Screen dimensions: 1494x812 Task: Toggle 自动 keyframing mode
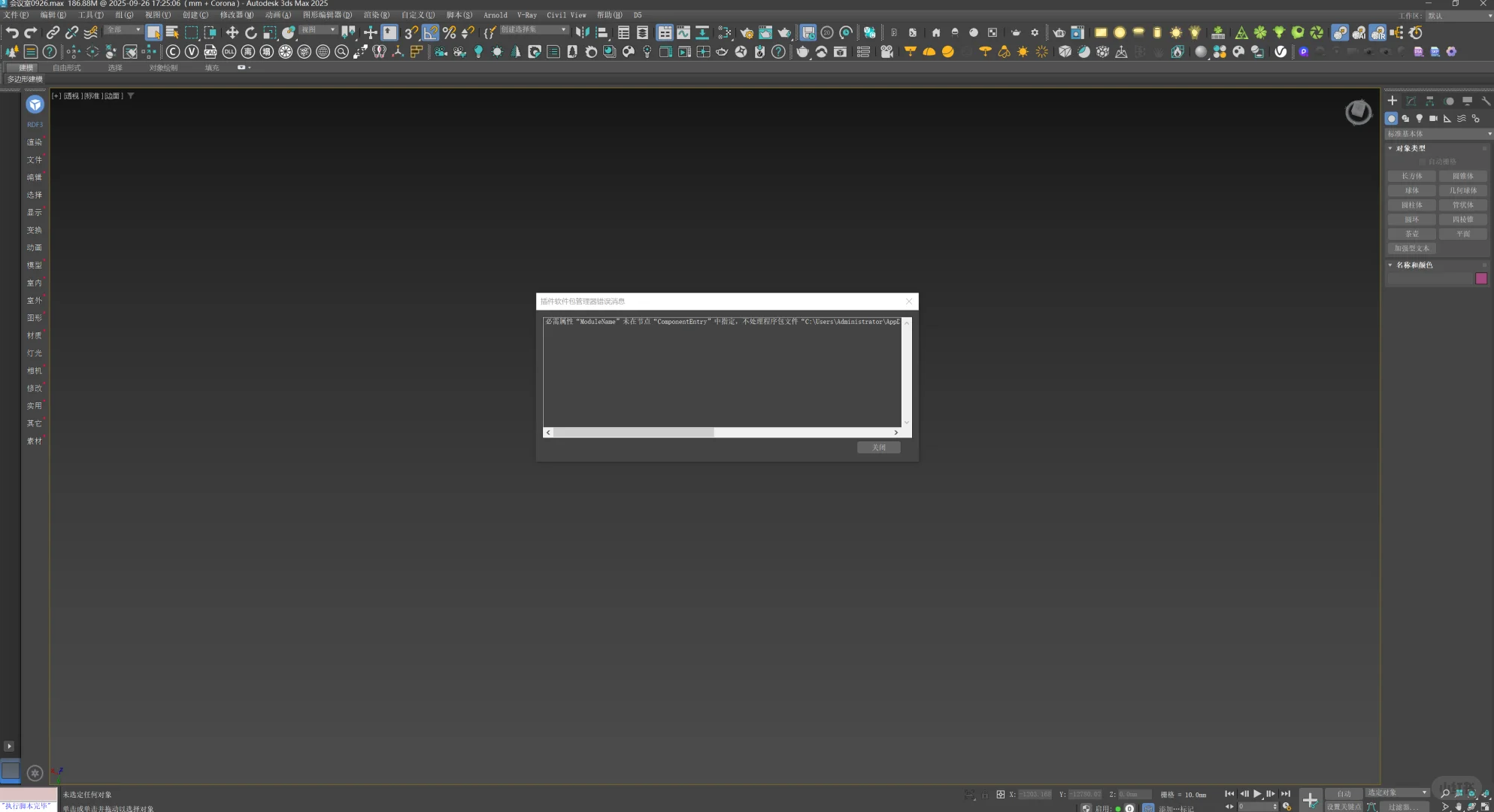tap(1344, 793)
